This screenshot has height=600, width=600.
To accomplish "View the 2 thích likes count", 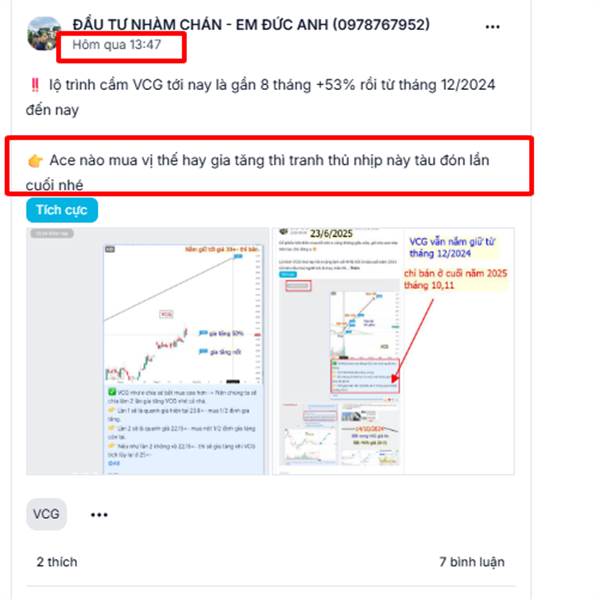I will tap(57, 562).
